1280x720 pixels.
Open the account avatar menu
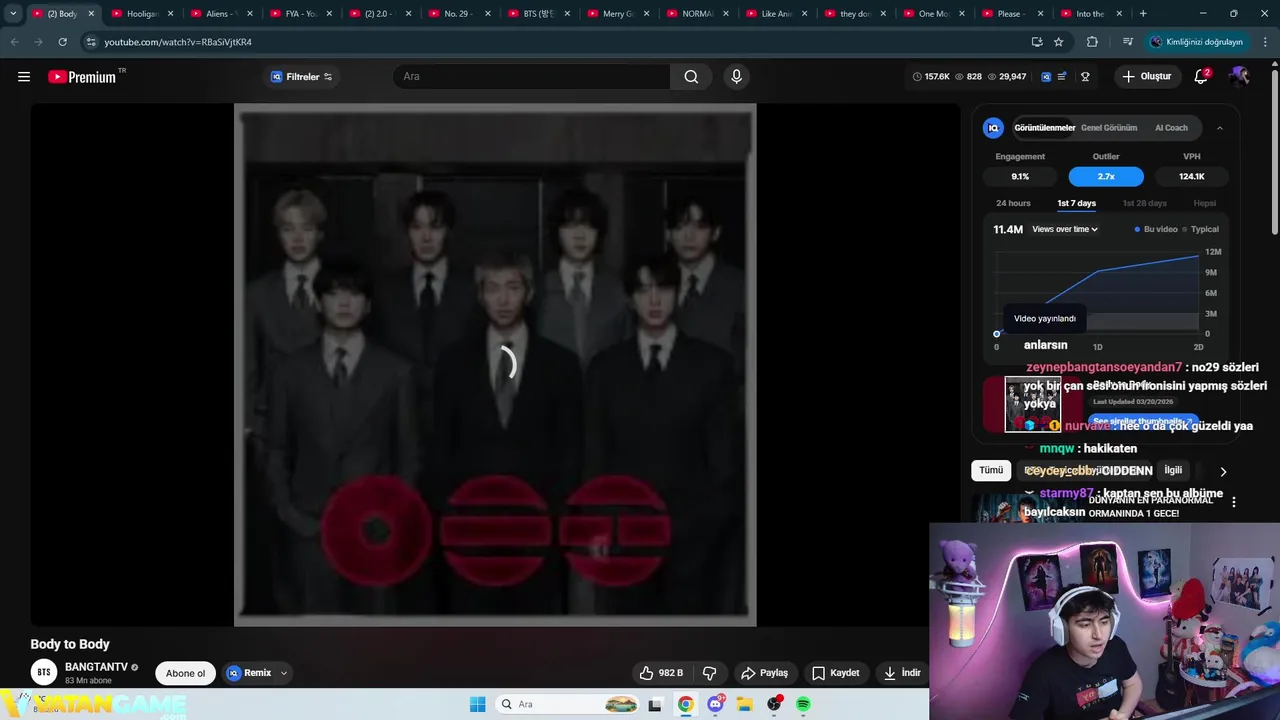pyautogui.click(x=1240, y=77)
